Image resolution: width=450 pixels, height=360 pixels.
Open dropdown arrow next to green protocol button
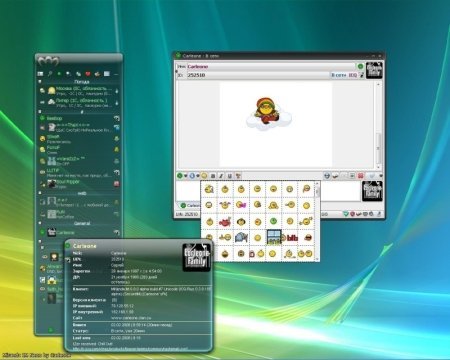tap(185, 176)
